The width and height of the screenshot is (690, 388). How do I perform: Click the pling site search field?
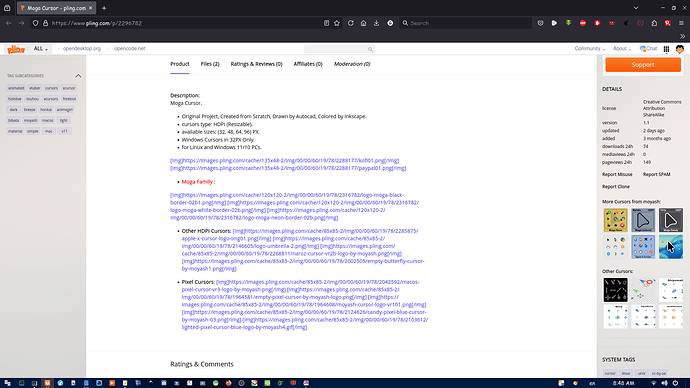[339, 49]
